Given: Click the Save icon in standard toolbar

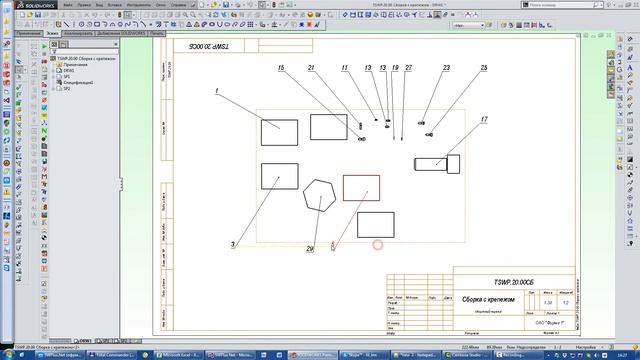Looking at the screenshot, I should click(x=38, y=15).
